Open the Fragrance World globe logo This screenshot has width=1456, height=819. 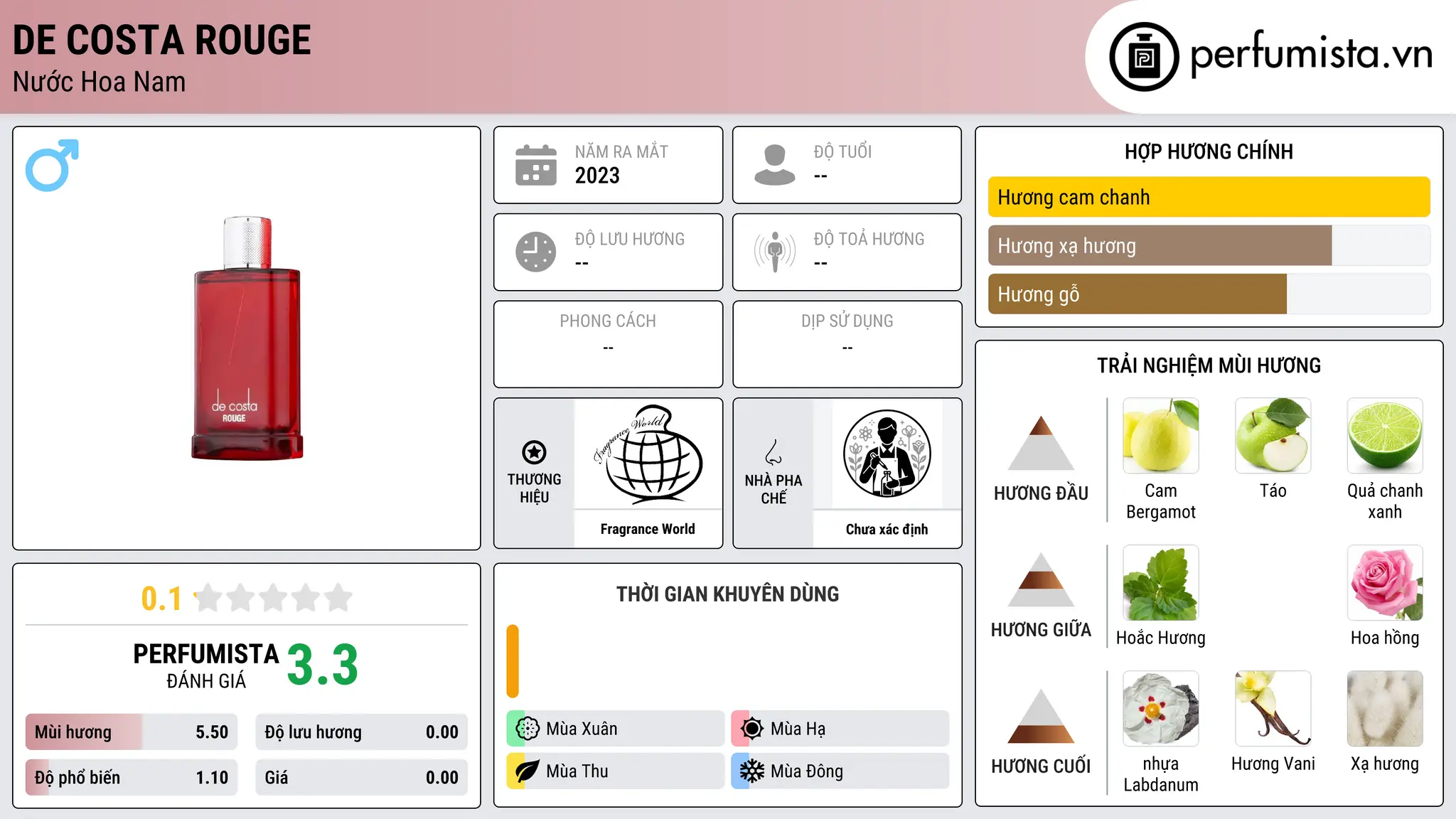pos(648,454)
